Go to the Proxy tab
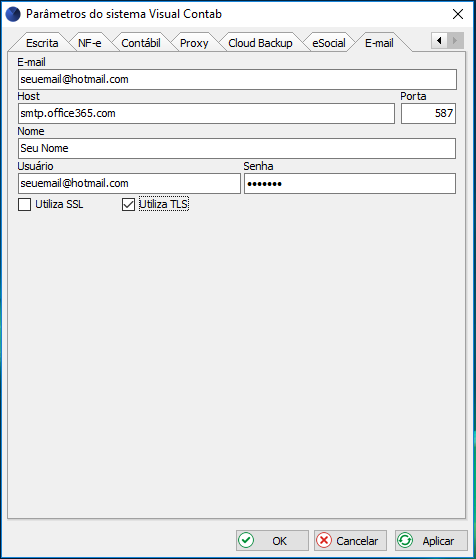This screenshot has width=476, height=559. pyautogui.click(x=194, y=43)
